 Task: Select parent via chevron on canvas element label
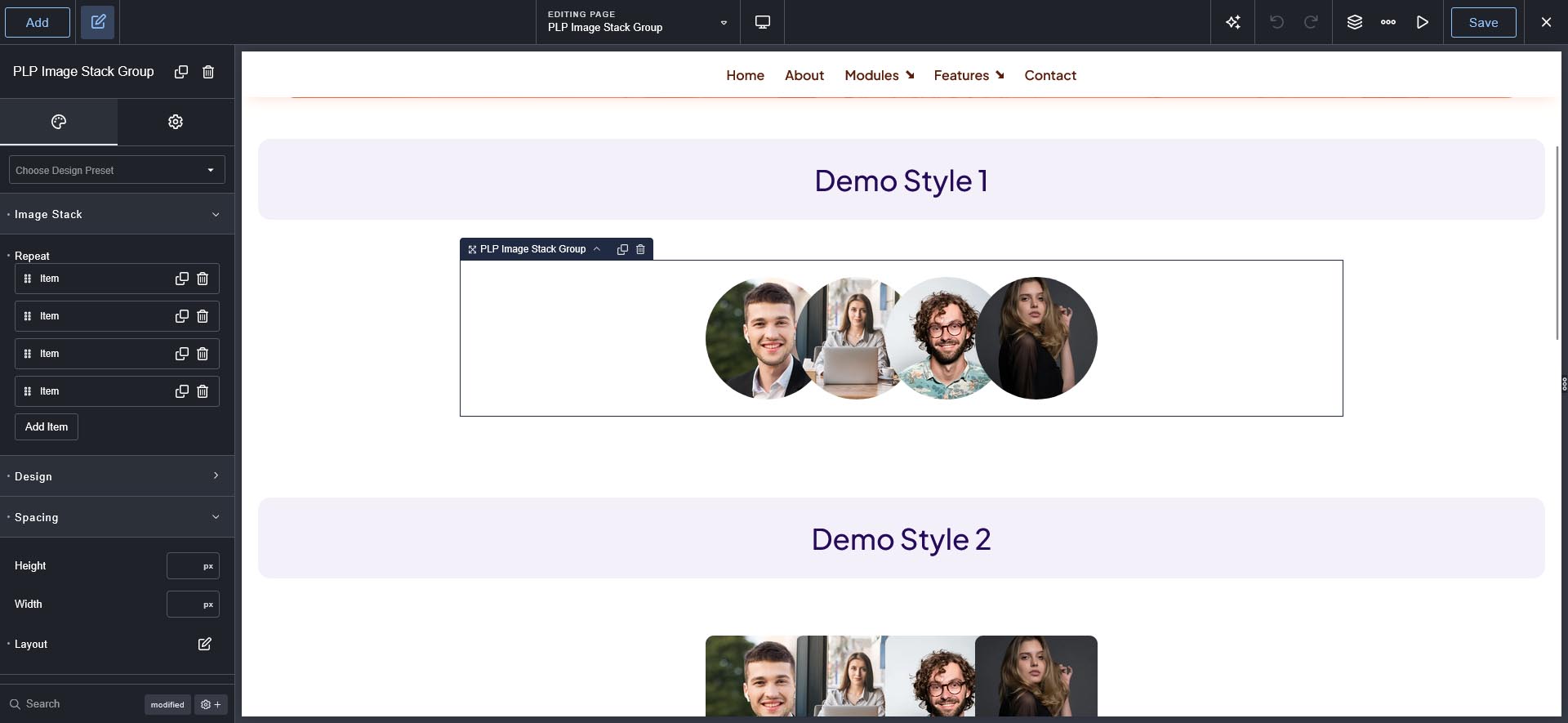coord(597,249)
